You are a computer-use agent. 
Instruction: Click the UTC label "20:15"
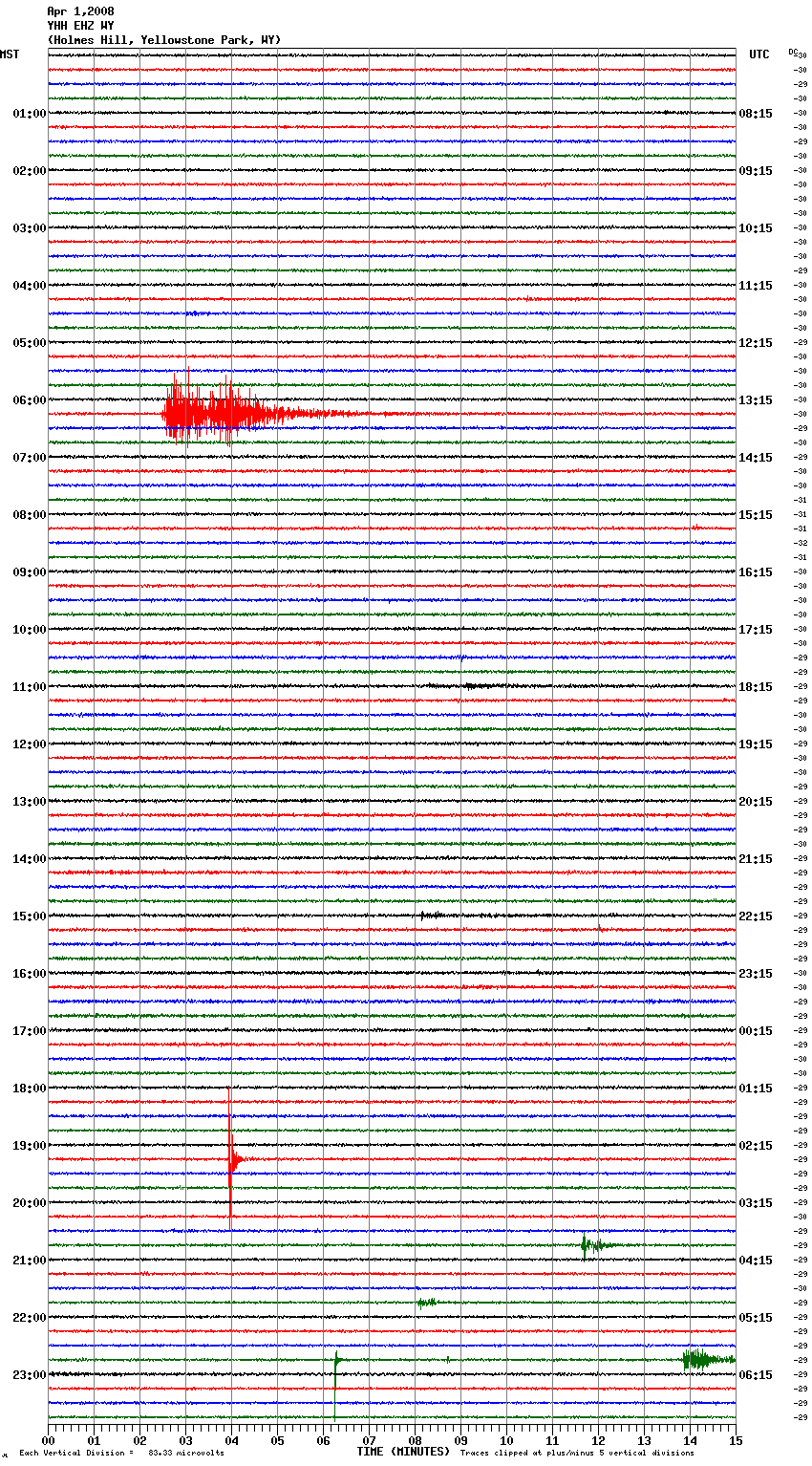click(756, 802)
